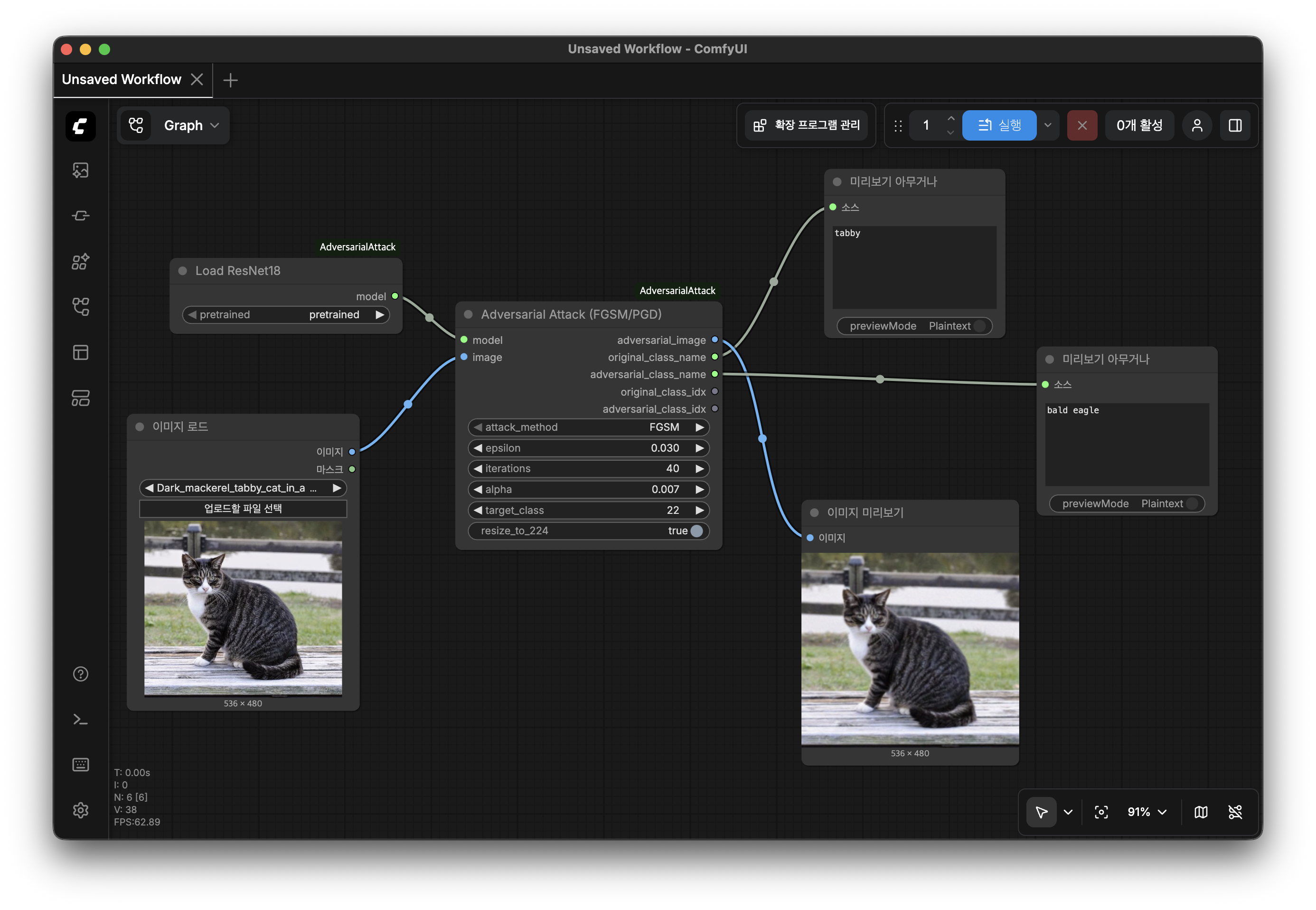The height and width of the screenshot is (910, 1316).
Task: Toggle the minimap map icon
Action: click(x=1201, y=812)
